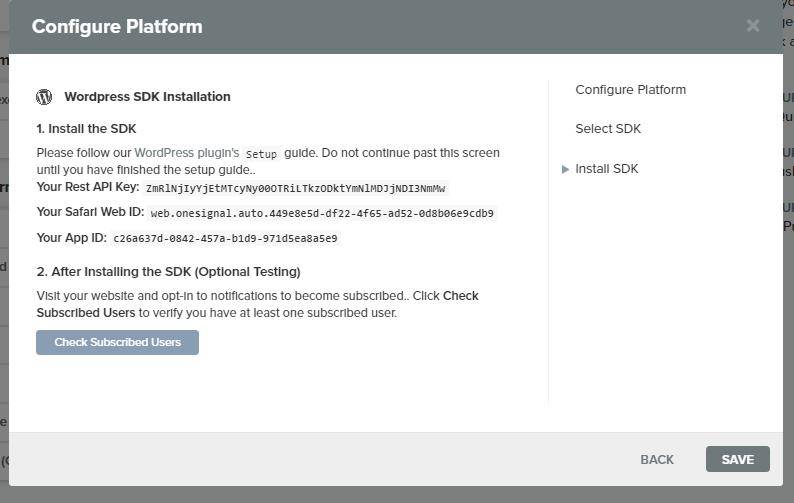Click the 'After Installing the SDK' heading
The width and height of the screenshot is (794, 503).
pyautogui.click(x=169, y=272)
